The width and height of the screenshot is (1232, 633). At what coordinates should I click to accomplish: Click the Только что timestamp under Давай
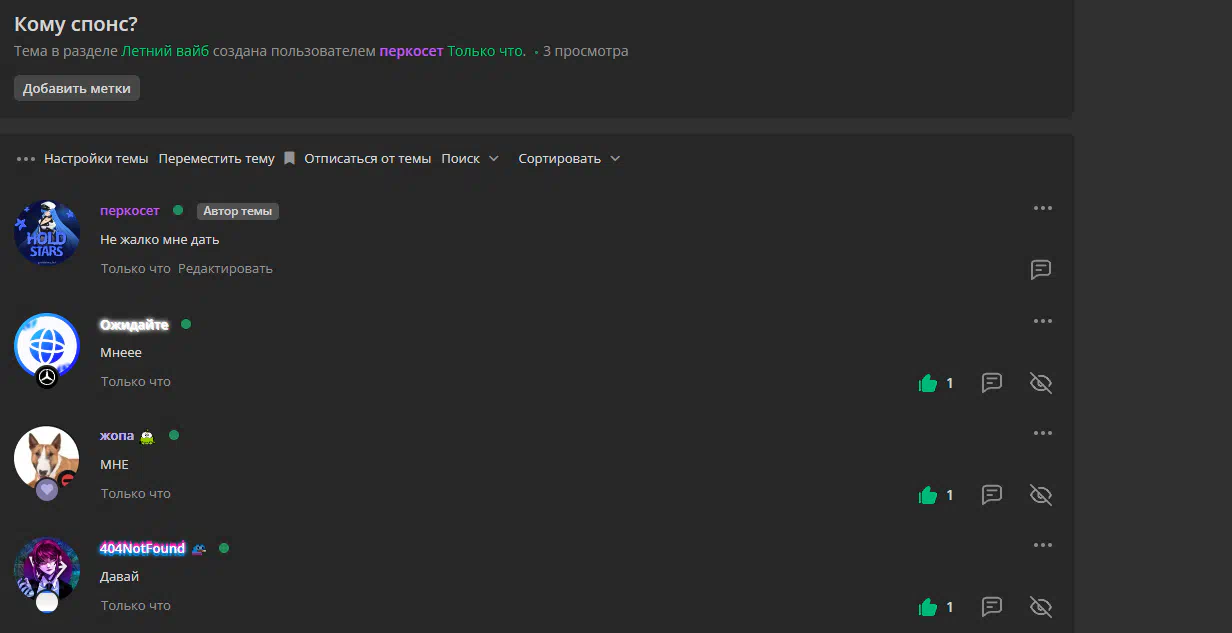click(x=136, y=606)
